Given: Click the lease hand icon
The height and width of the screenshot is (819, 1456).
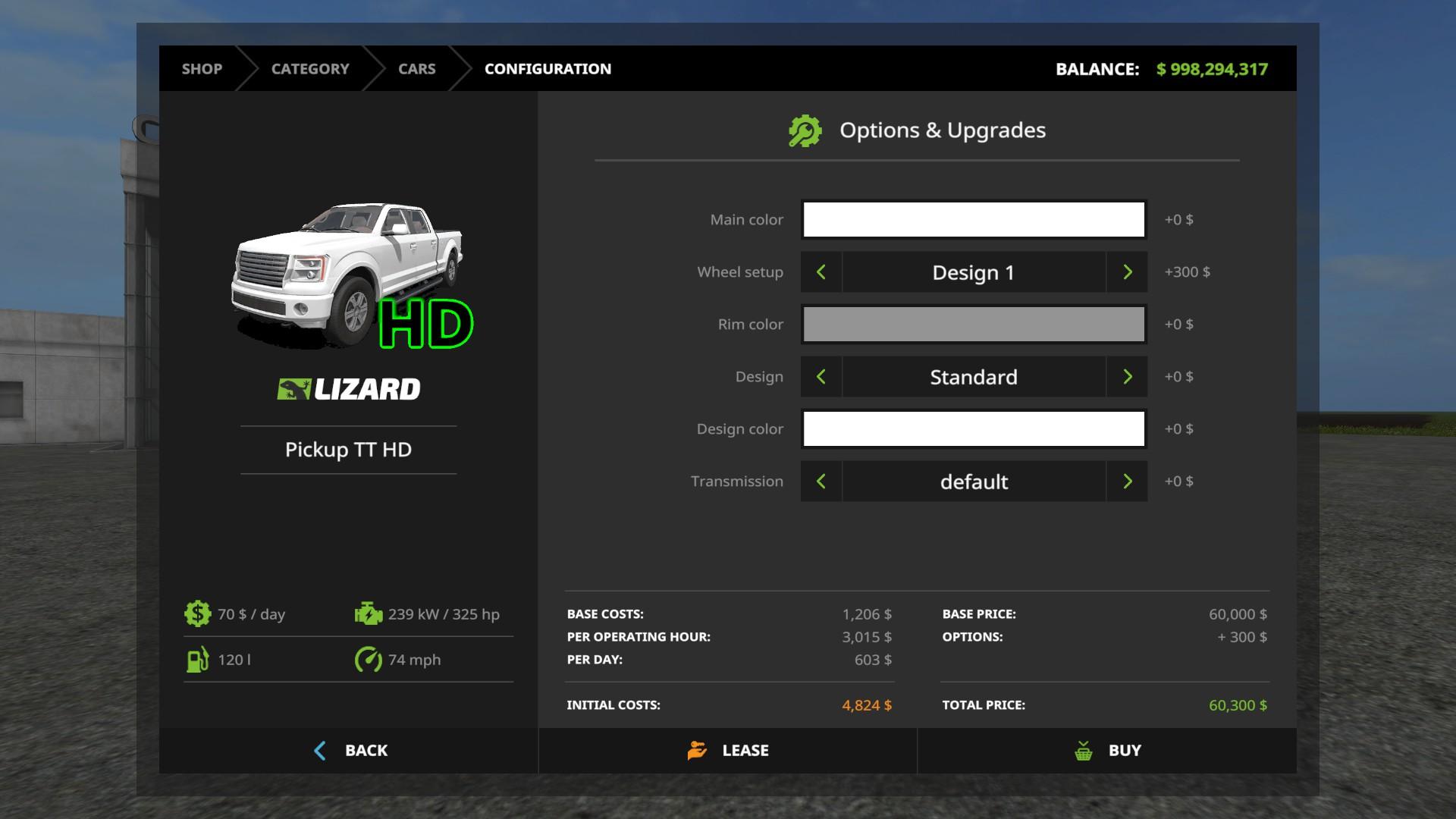Looking at the screenshot, I should (x=697, y=750).
